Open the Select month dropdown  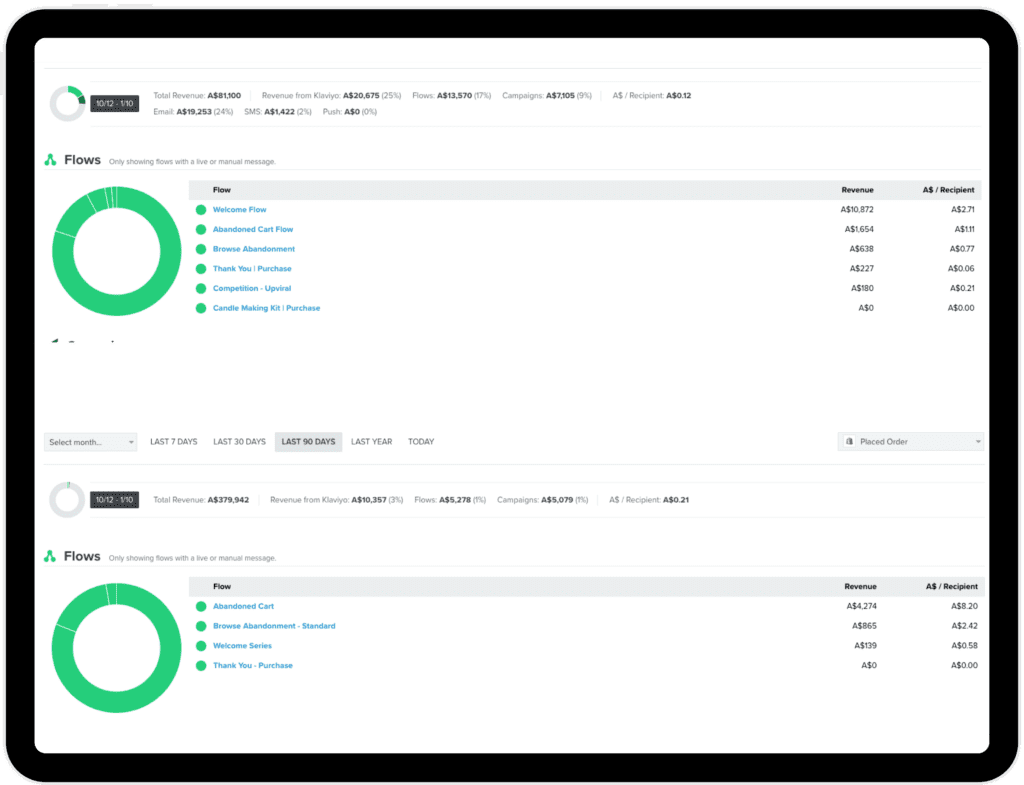pos(91,442)
